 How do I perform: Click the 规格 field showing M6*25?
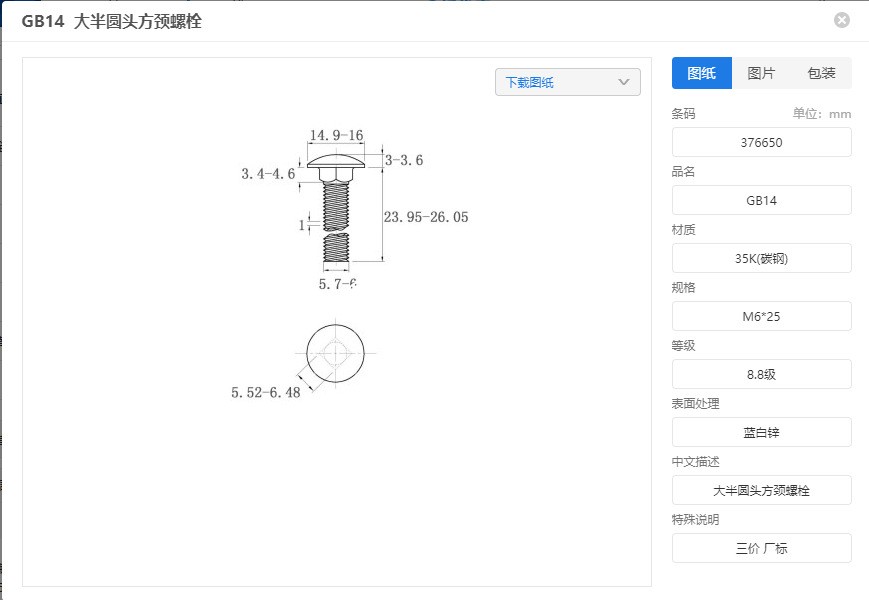click(761, 316)
